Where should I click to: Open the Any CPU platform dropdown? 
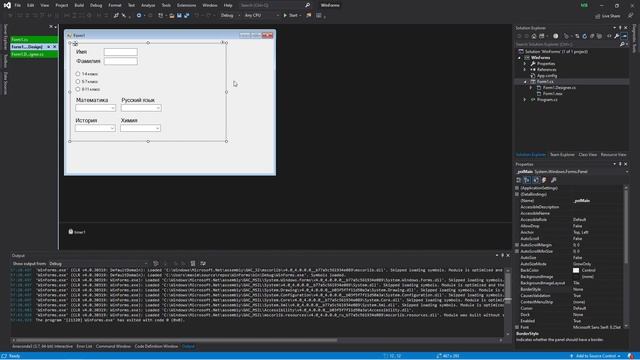point(262,16)
